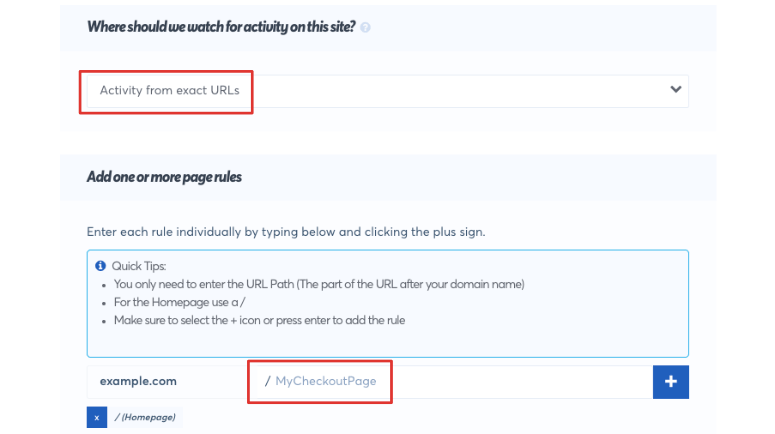
Task: Click the tip about entering the URL Path
Action: [x=319, y=284]
